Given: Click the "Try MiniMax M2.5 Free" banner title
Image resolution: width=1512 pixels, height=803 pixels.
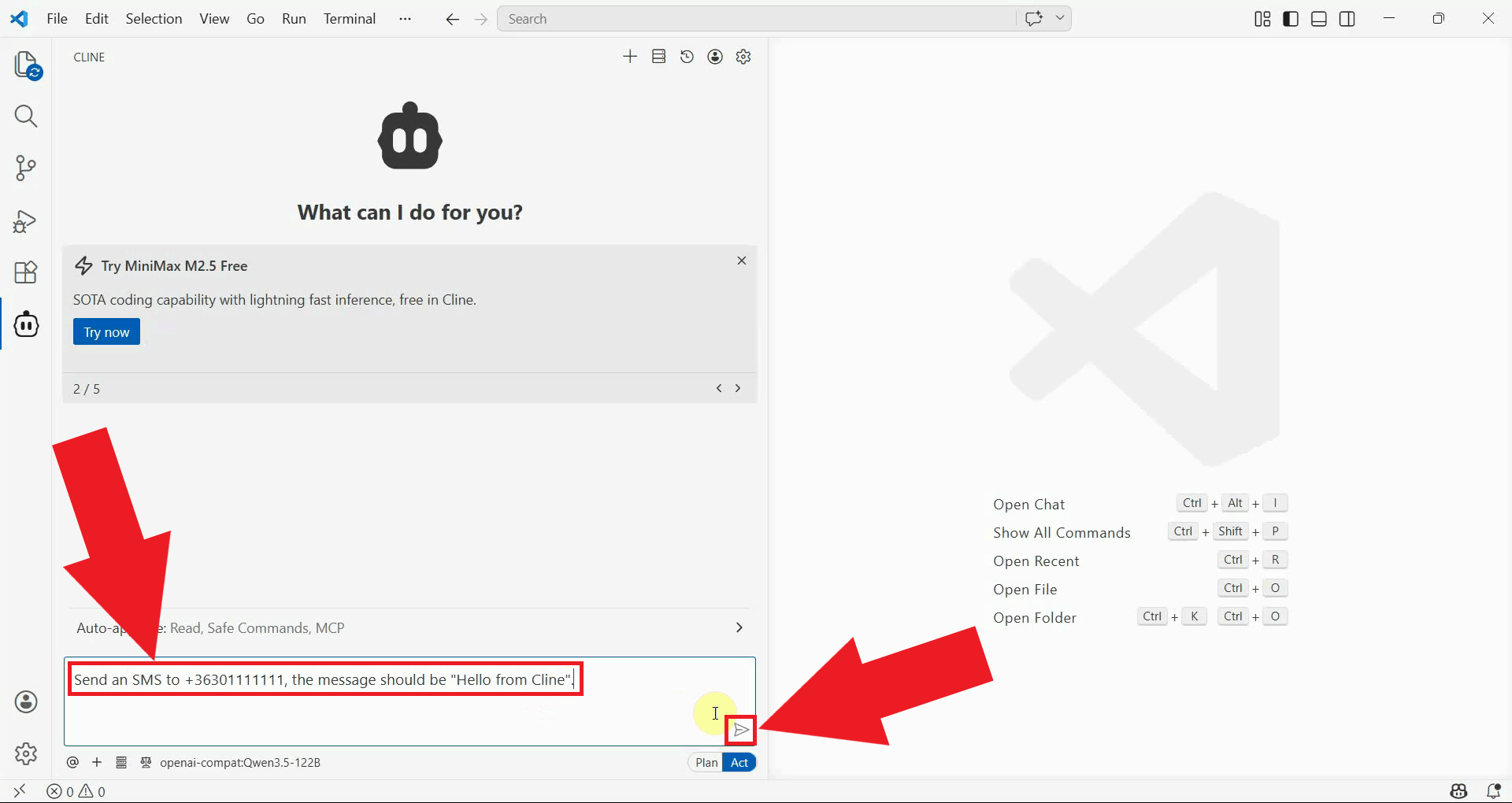Looking at the screenshot, I should pyautogui.click(x=174, y=266).
